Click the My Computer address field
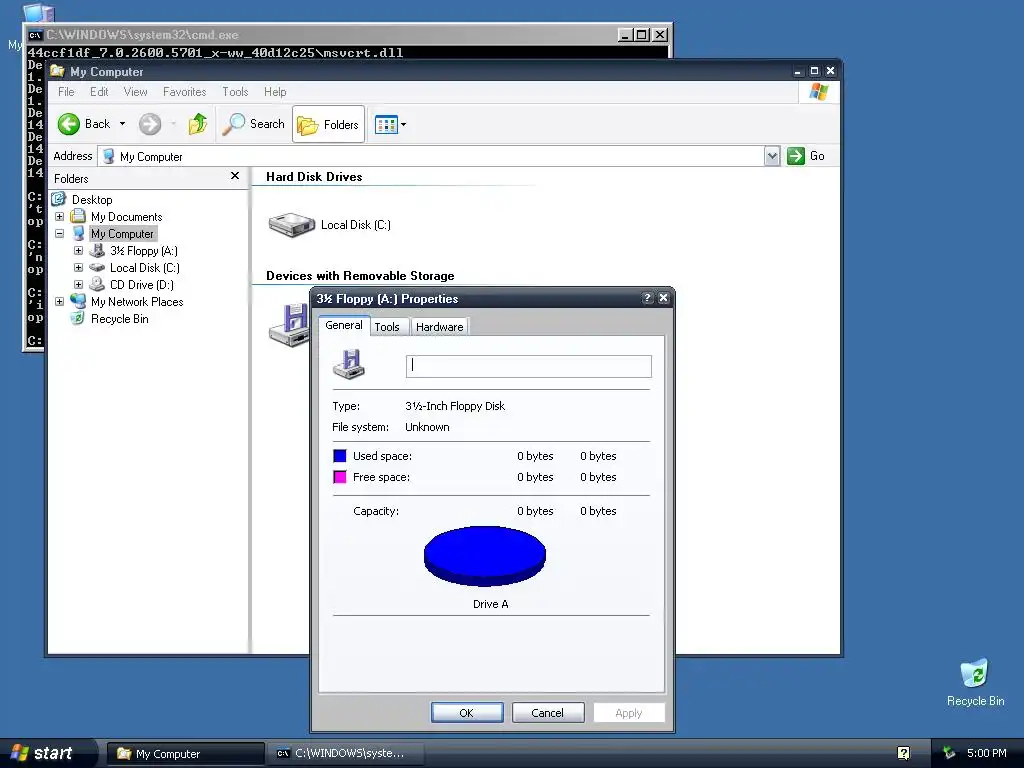 [431, 157]
